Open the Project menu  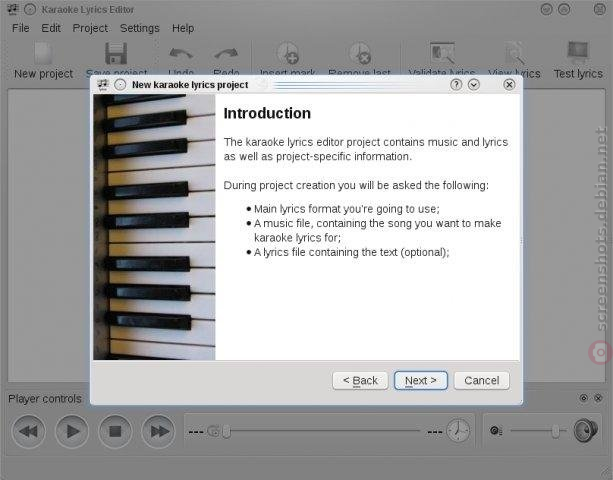(90, 28)
